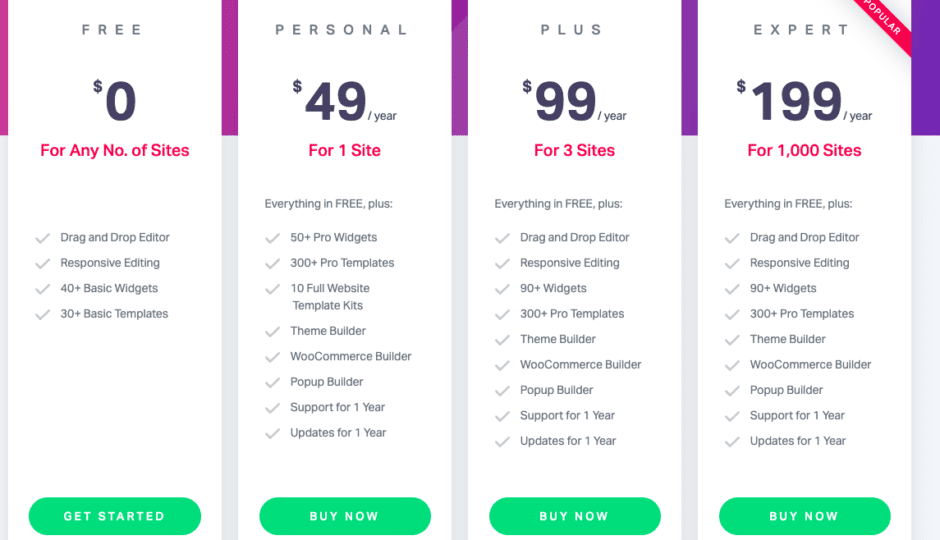Viewport: 940px width, 540px height.
Task: Click the Personal plan heading
Action: click(x=342, y=30)
